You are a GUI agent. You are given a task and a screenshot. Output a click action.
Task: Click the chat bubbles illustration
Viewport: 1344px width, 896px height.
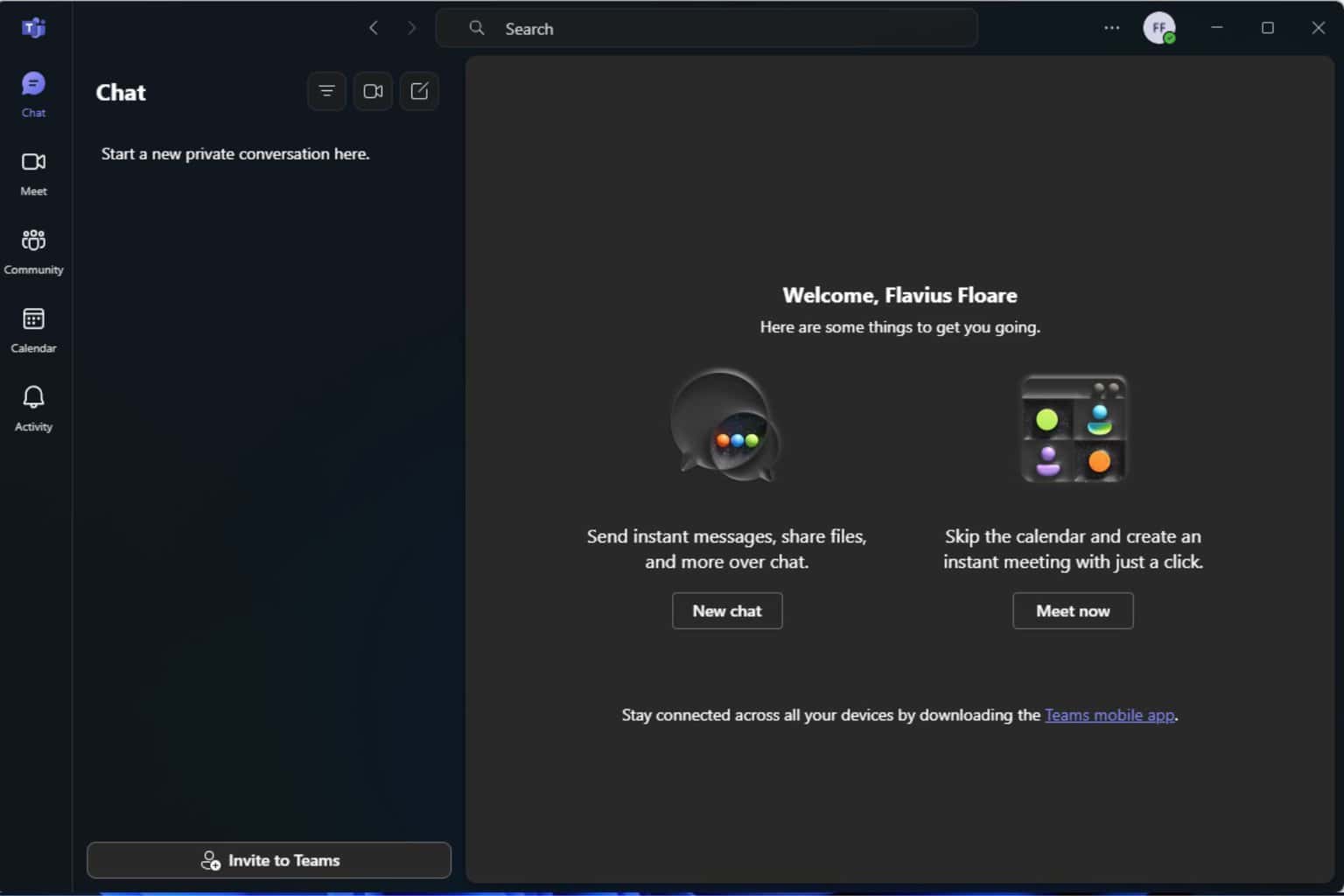[x=725, y=425]
